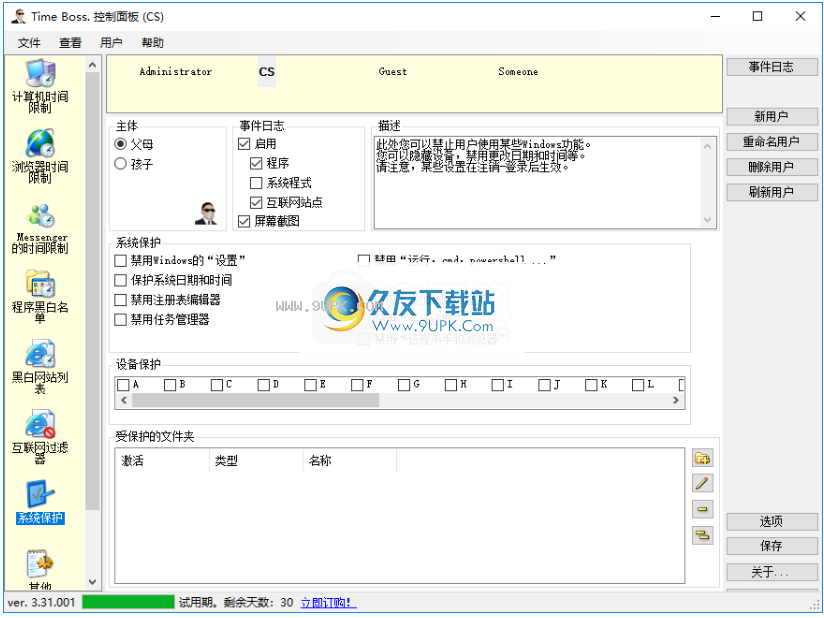Image resolution: width=824 pixels, height=618 pixels.
Task: Open the 文件 menu
Action: click(29, 43)
